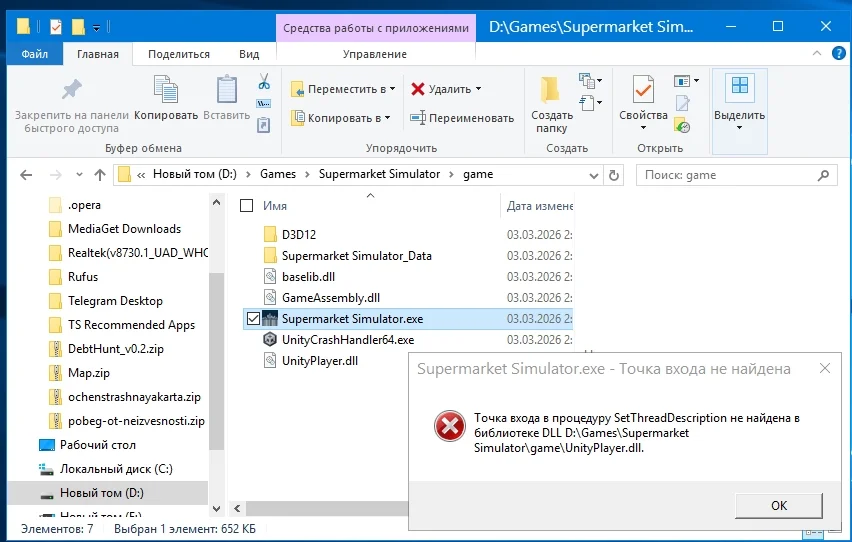Click the Удалить red X icon
Screen dimensions: 852x542
pyautogui.click(x=418, y=89)
